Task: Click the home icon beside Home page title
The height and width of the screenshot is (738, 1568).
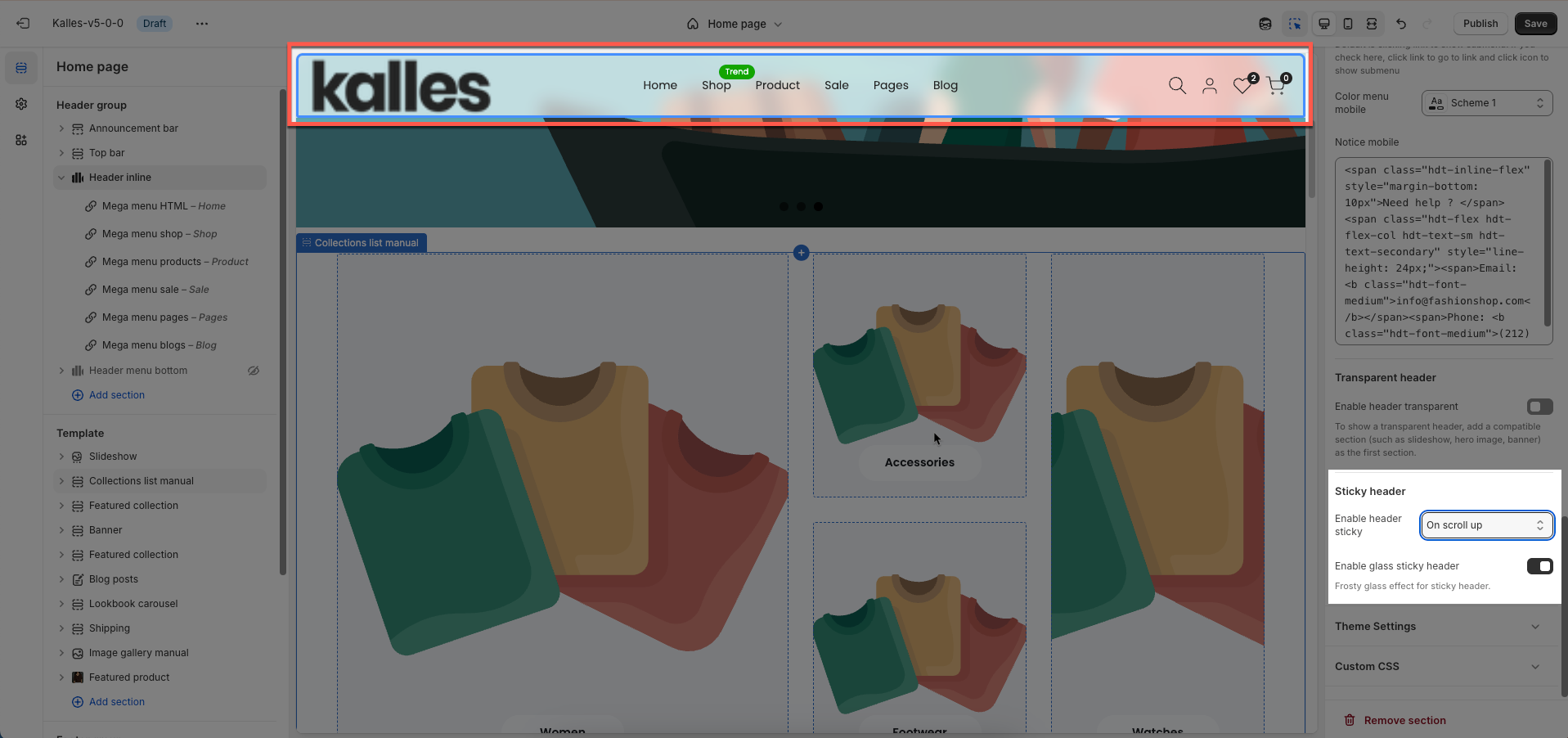Action: pos(693,24)
